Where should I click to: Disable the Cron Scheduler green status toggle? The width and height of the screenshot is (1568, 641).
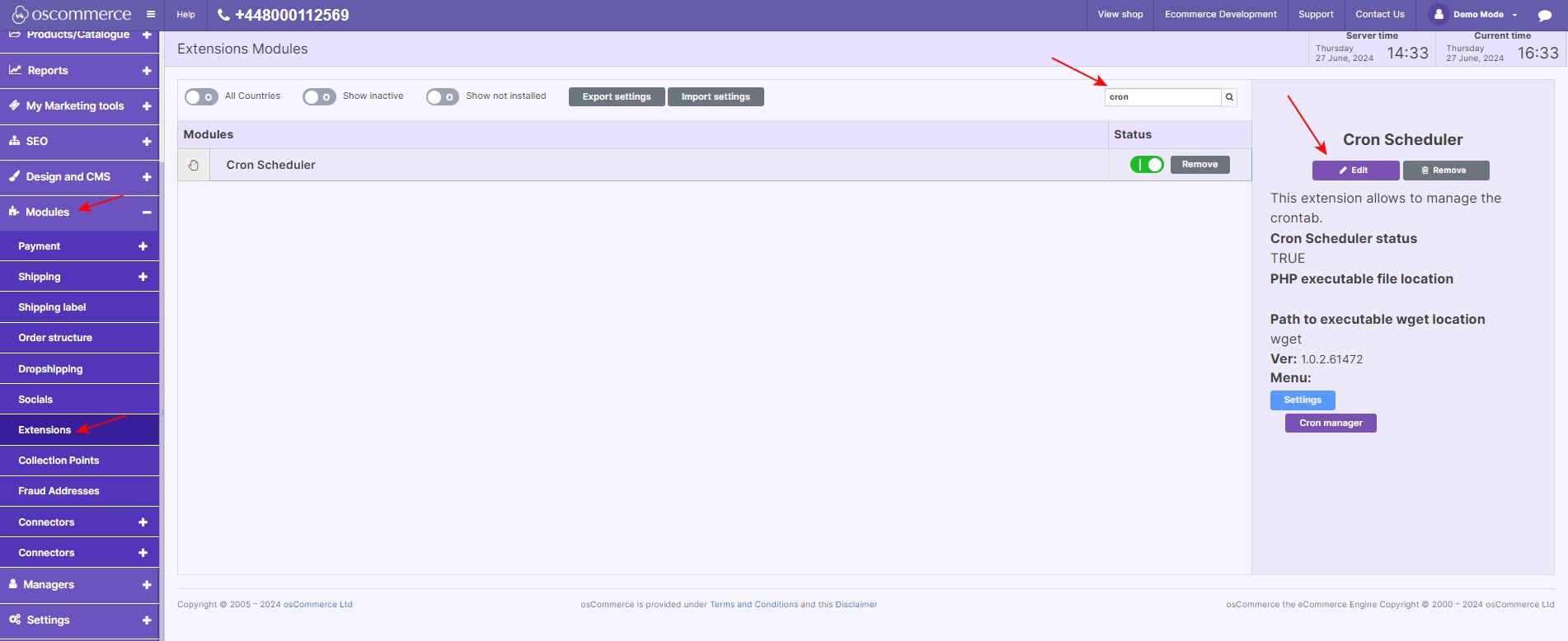click(1146, 165)
